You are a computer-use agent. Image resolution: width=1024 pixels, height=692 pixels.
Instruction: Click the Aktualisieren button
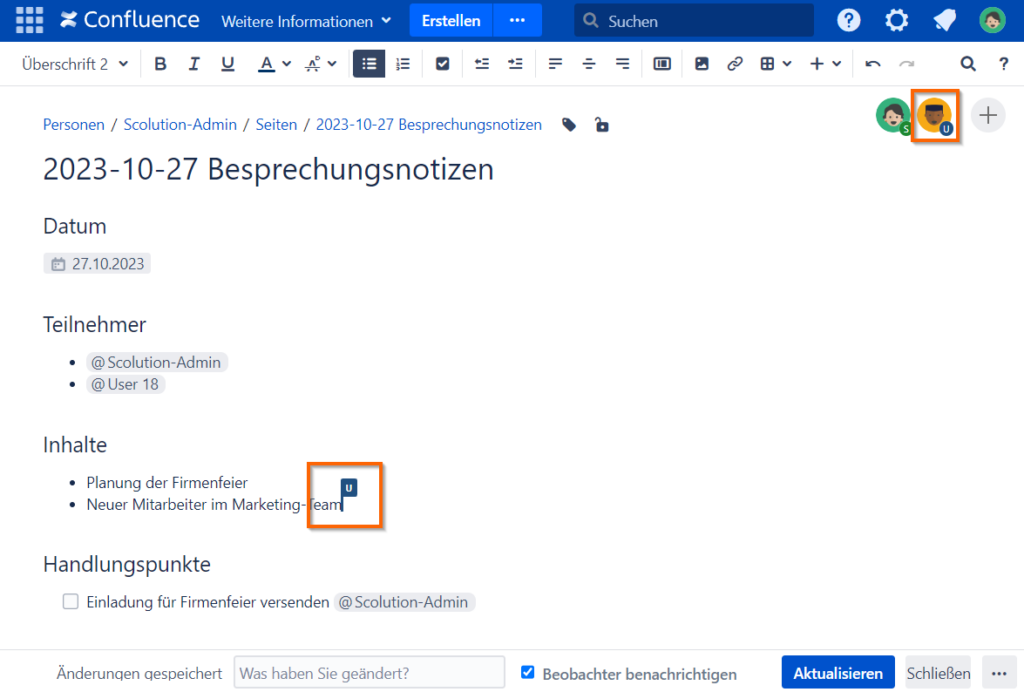pos(837,672)
